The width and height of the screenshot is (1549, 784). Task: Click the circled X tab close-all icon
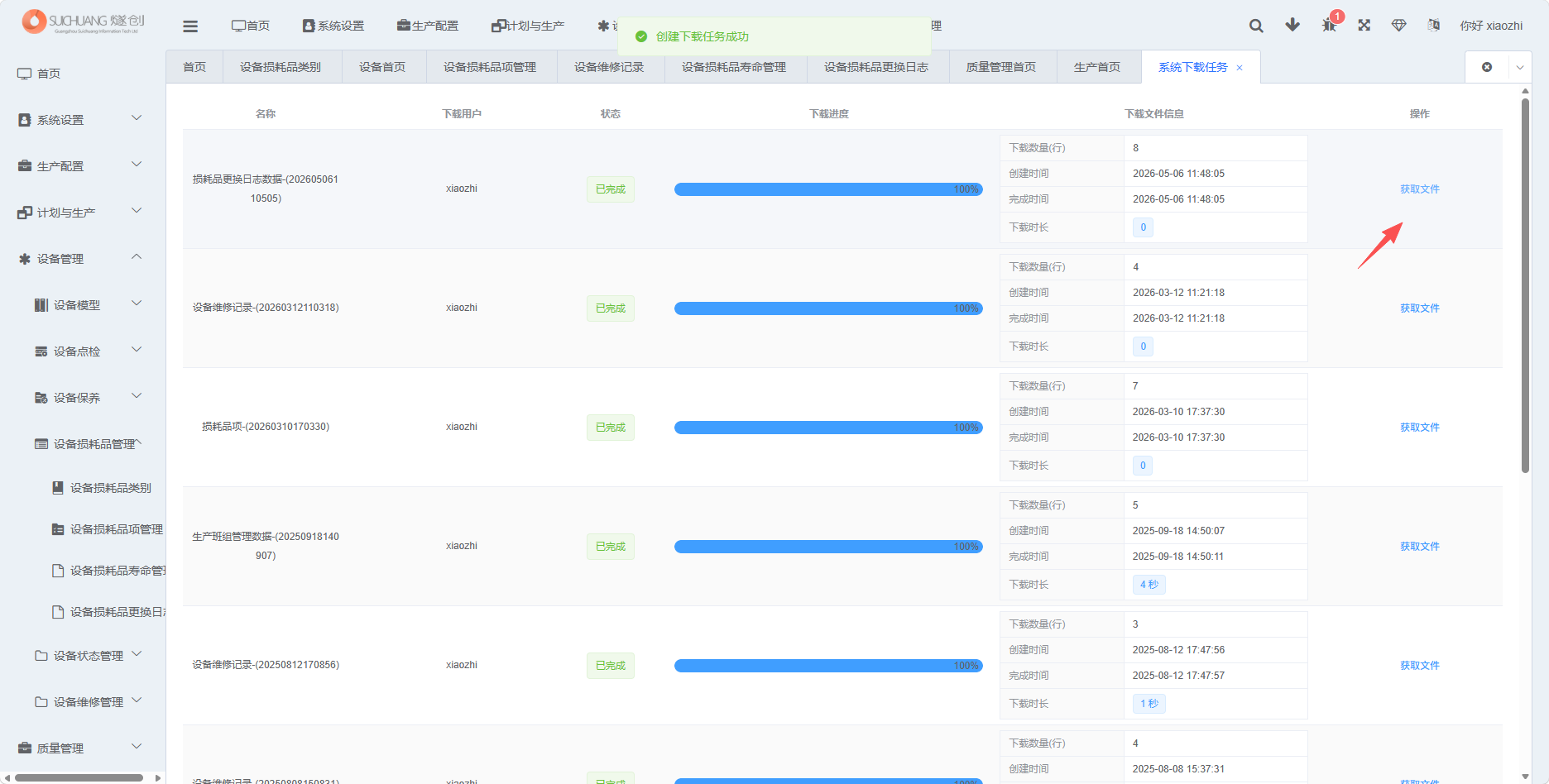coord(1487,67)
